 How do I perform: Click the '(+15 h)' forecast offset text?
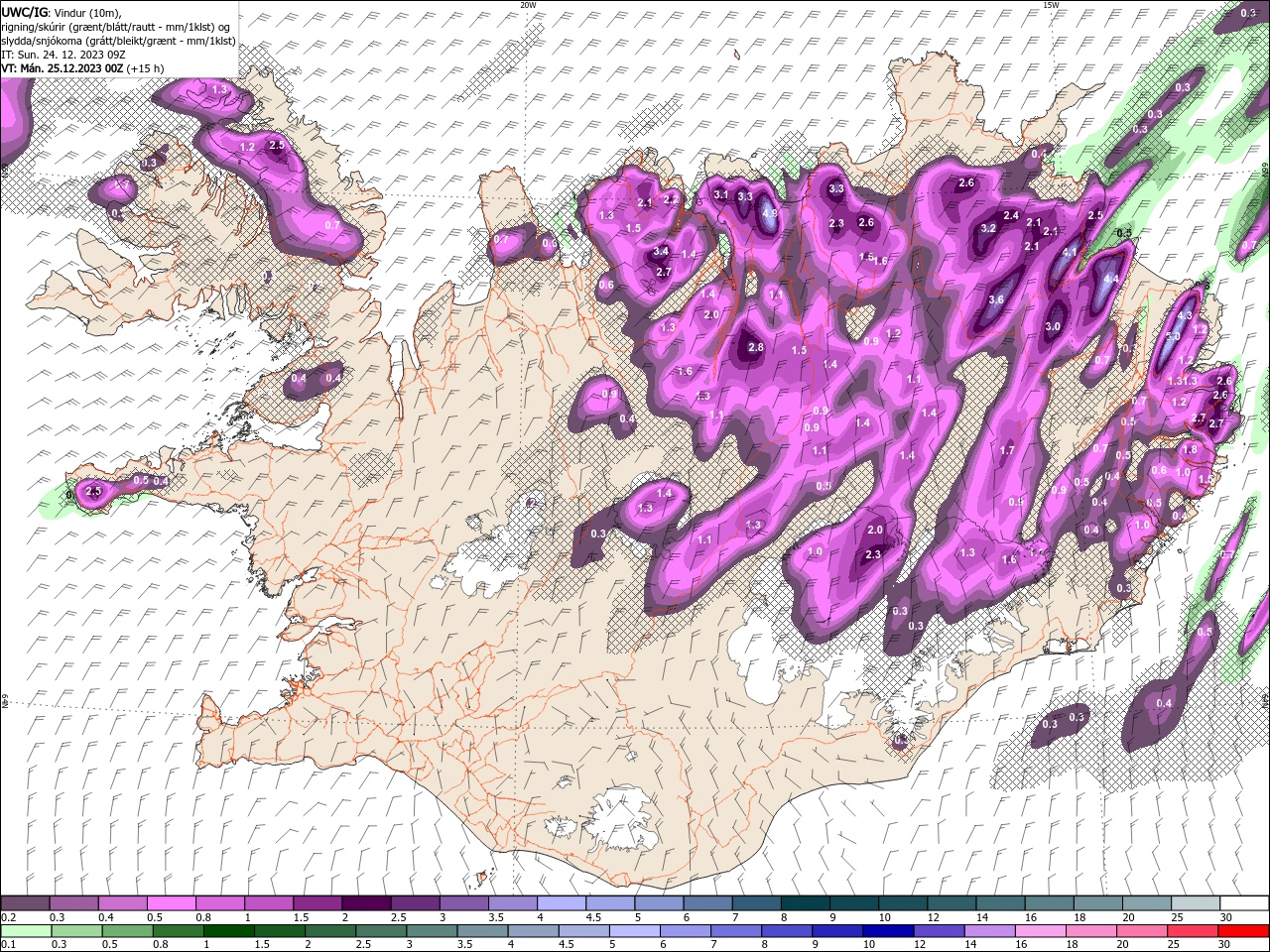tap(146, 68)
